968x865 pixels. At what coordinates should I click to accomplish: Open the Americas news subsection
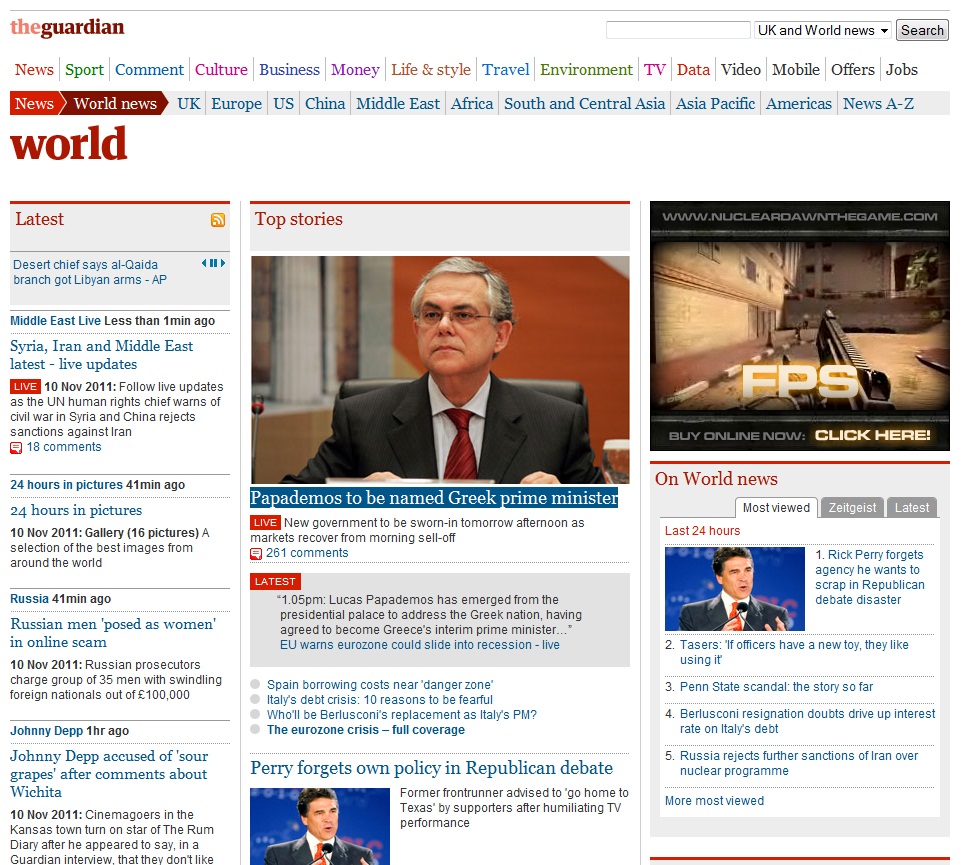click(x=799, y=104)
